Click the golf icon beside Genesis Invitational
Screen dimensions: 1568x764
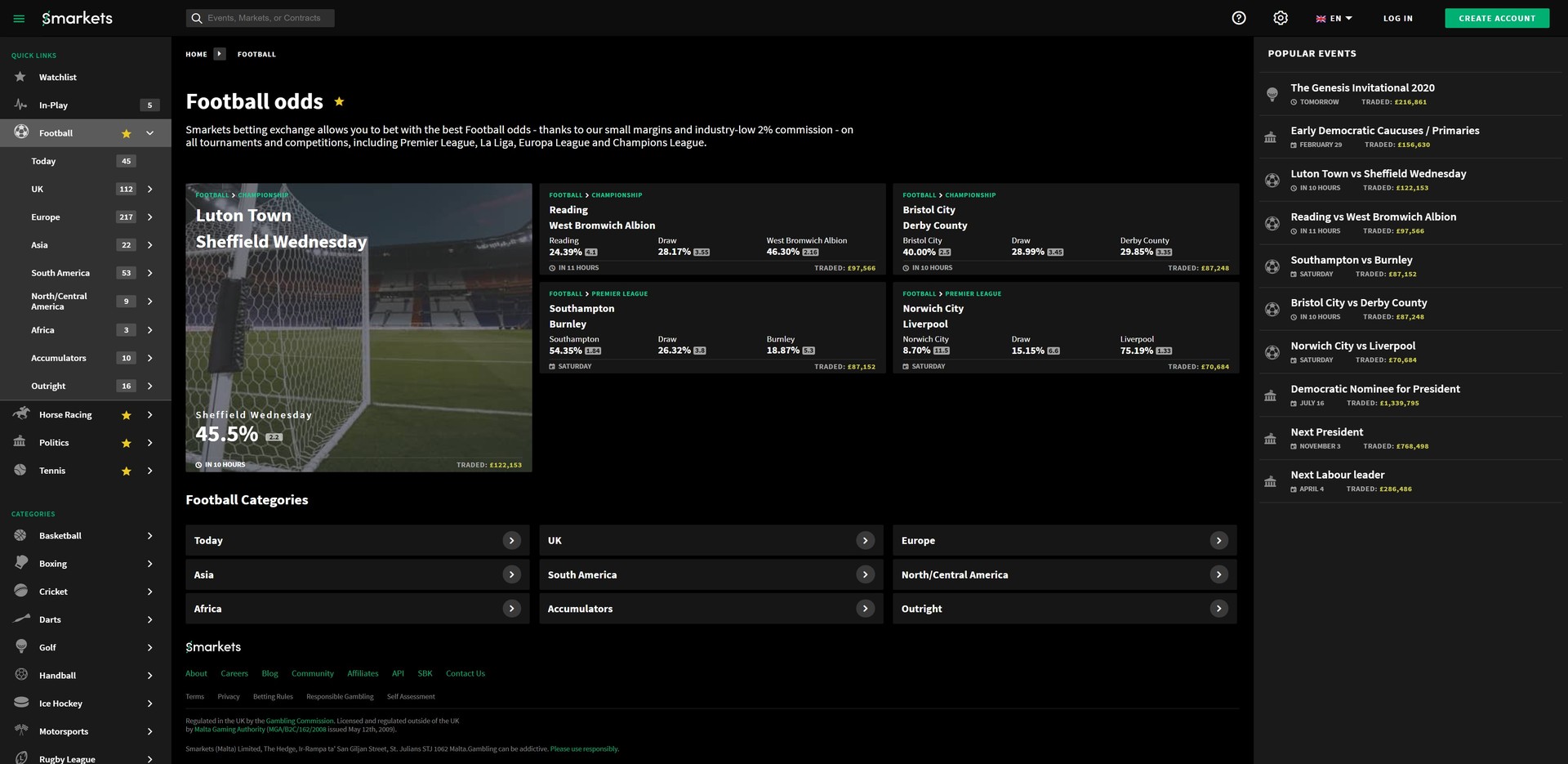click(1272, 94)
